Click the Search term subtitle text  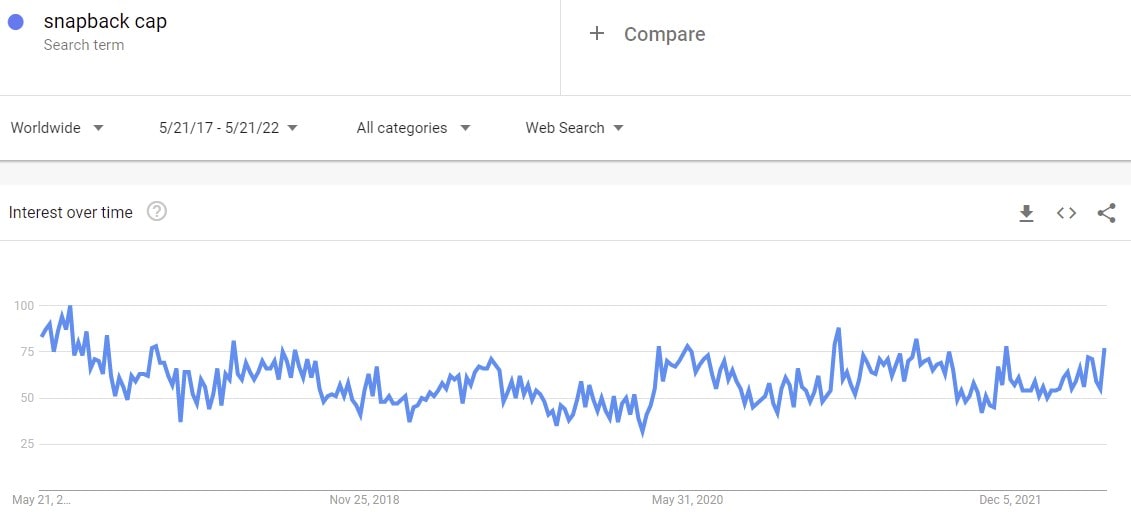(x=83, y=45)
